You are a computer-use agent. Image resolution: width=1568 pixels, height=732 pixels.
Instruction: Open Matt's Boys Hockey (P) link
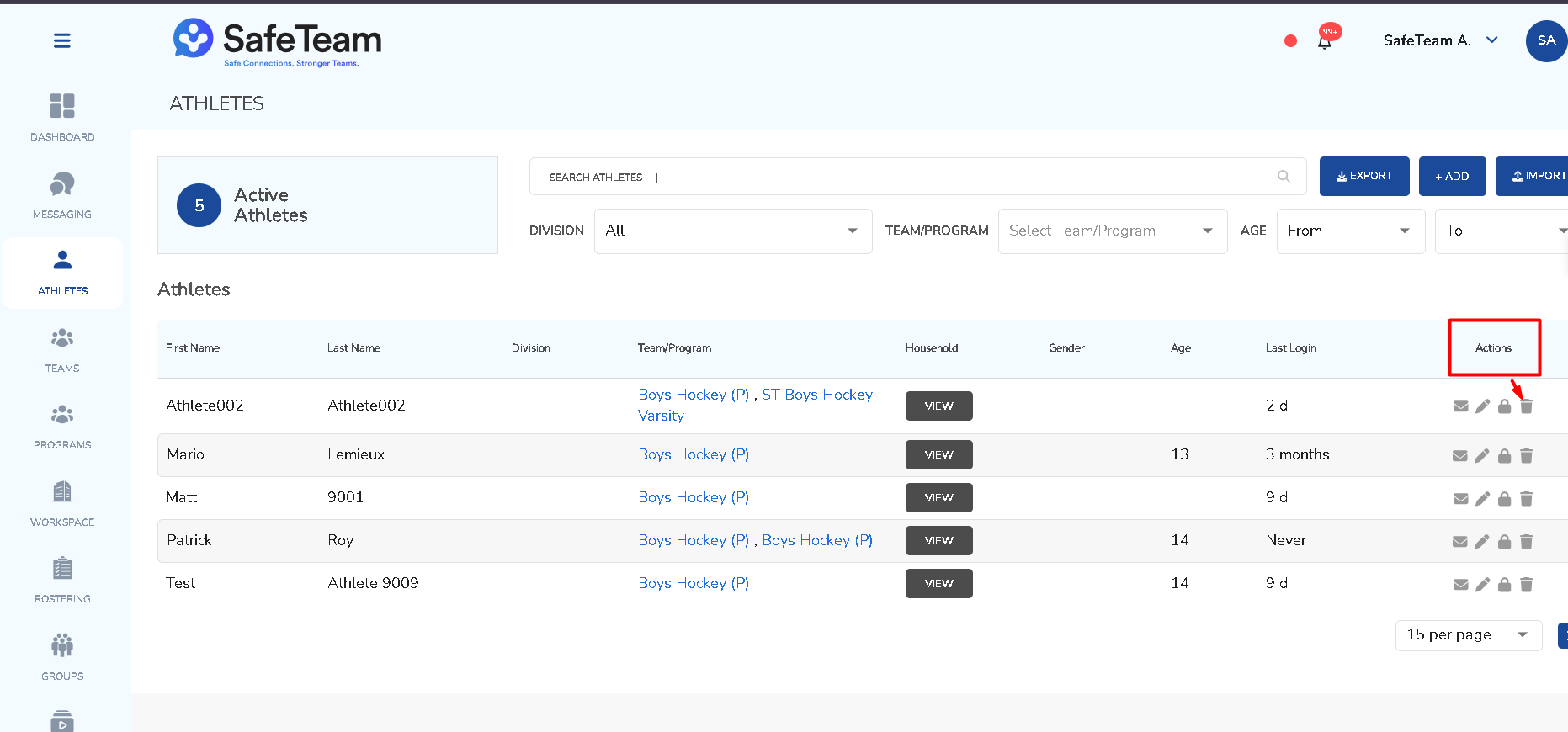point(694,497)
